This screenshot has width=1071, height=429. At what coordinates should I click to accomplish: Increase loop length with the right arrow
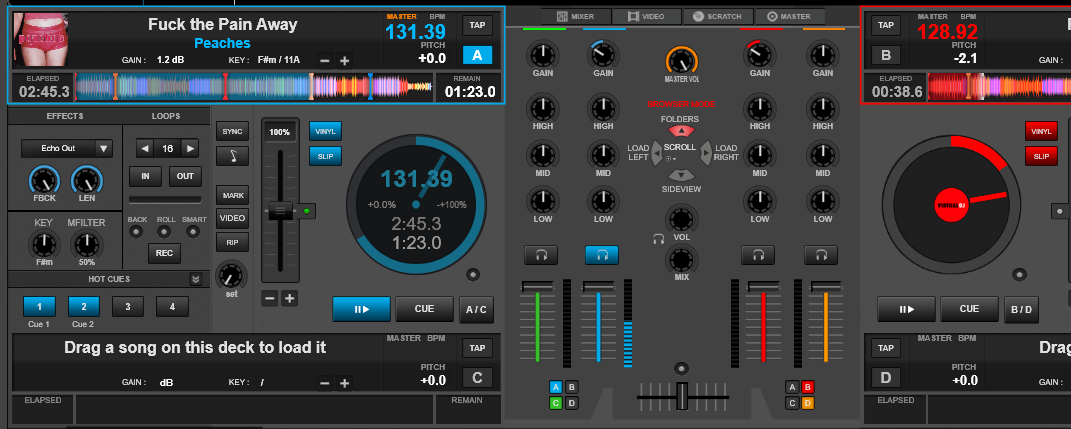(190, 149)
